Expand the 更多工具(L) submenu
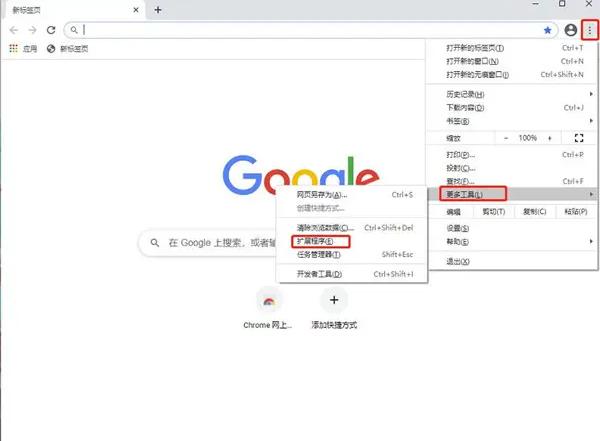Image resolution: width=600 pixels, height=441 pixels. coord(513,194)
